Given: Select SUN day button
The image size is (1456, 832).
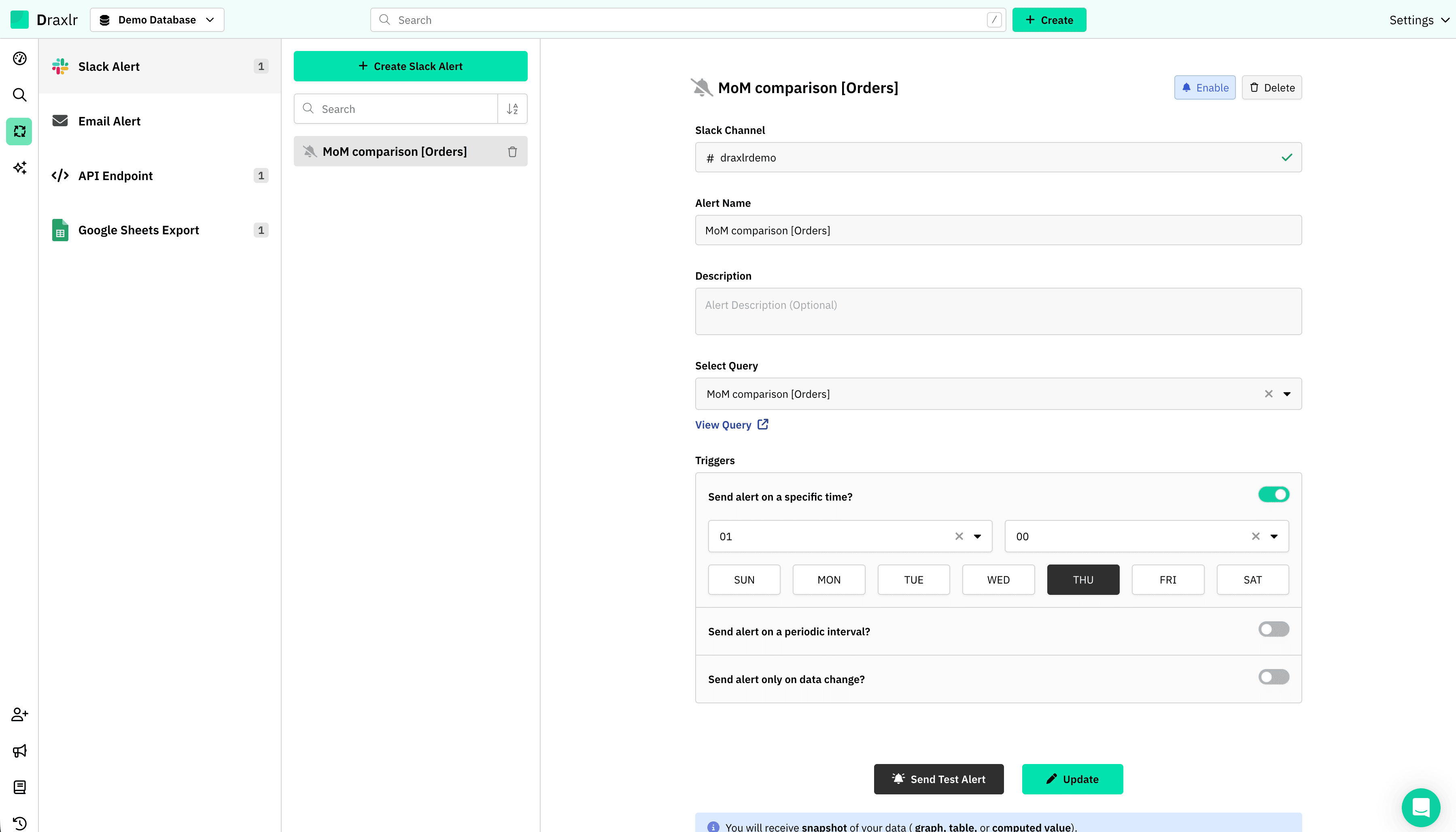Looking at the screenshot, I should click(x=744, y=579).
